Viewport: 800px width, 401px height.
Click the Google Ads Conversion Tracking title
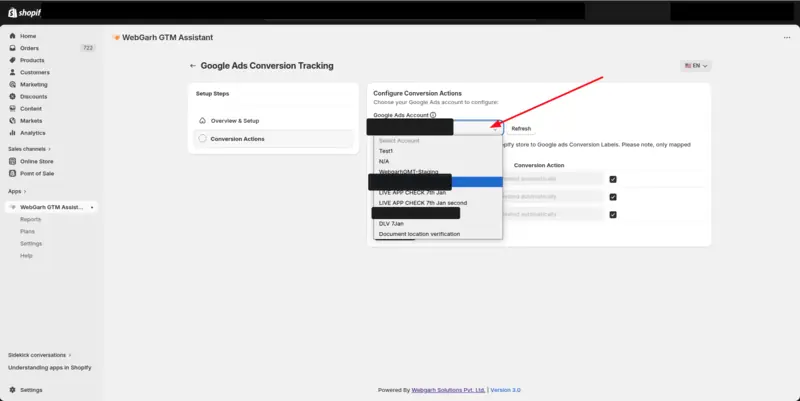(267, 66)
